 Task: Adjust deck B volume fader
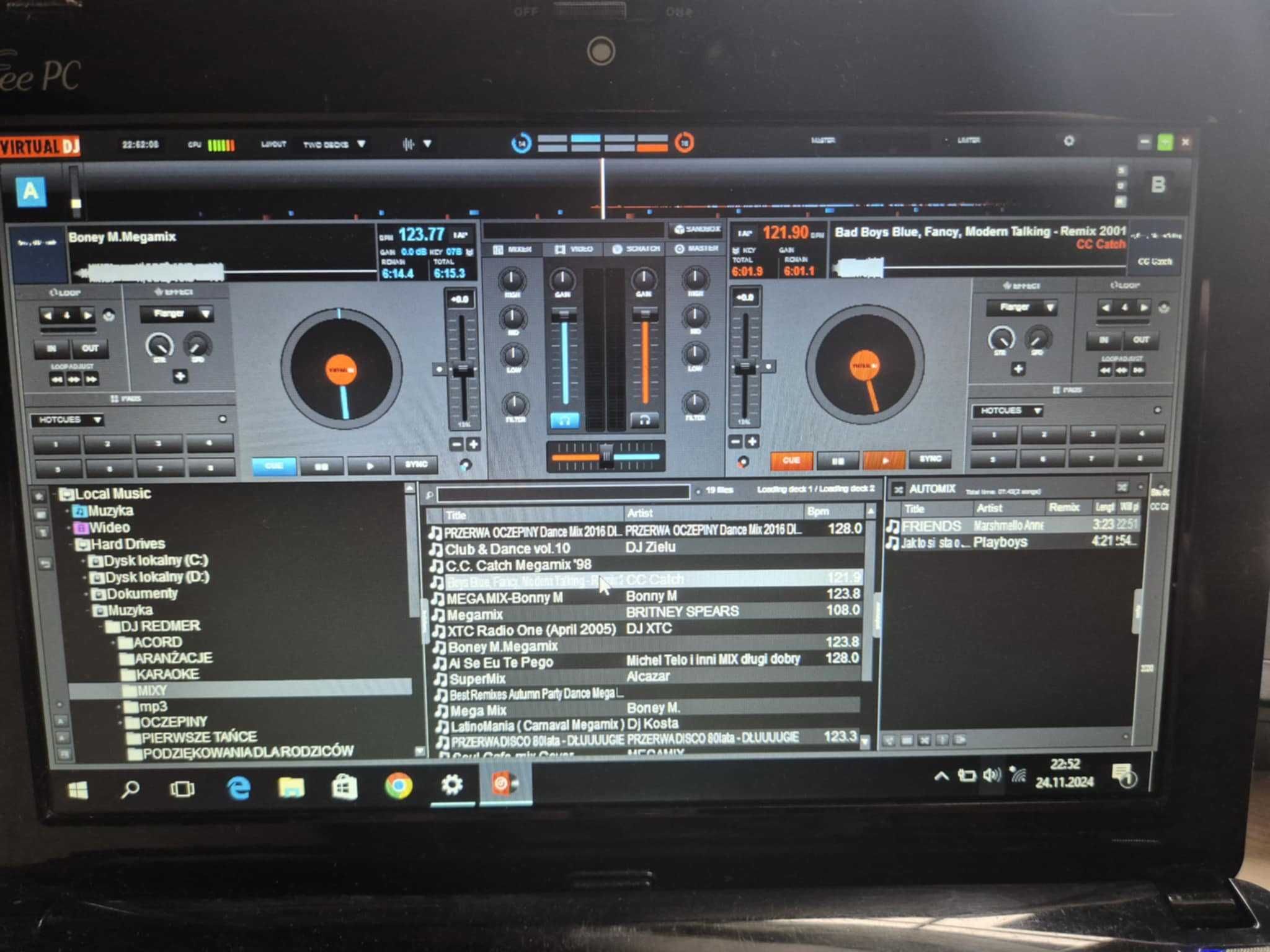click(645, 314)
